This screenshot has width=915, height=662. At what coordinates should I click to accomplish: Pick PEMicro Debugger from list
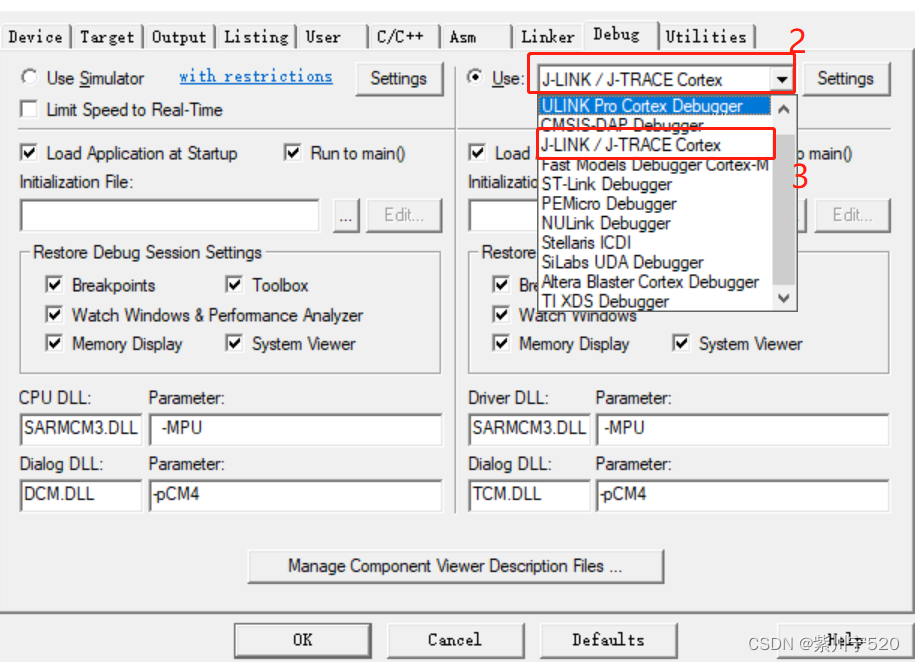[655, 204]
